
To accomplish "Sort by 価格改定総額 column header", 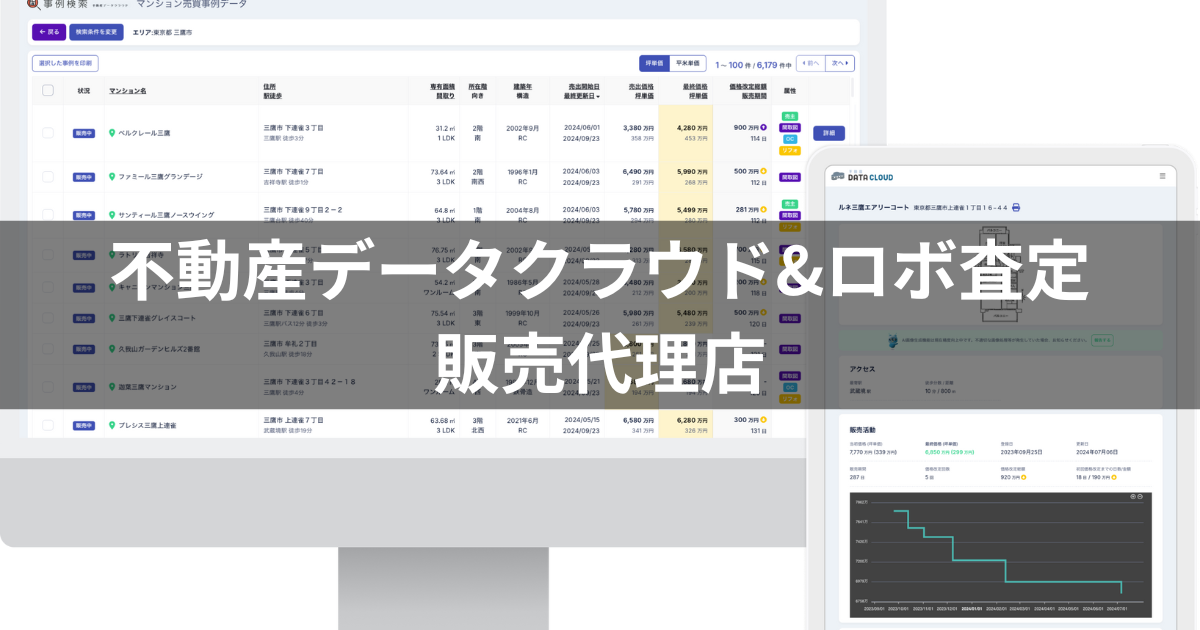I will tap(748, 86).
